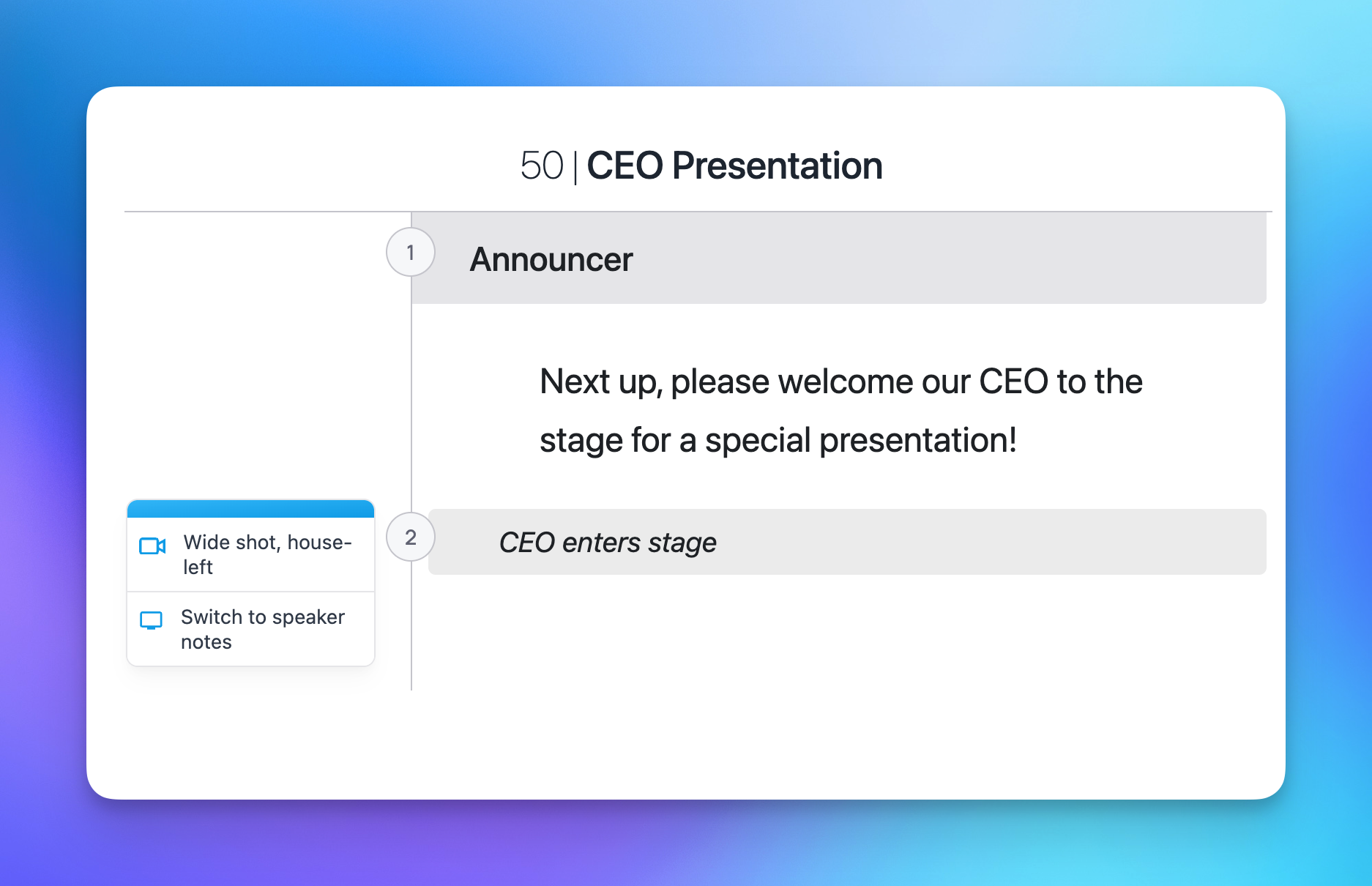Screen dimensions: 1372x886
Task: Click the CEO enters stage italic text
Action: pos(607,543)
